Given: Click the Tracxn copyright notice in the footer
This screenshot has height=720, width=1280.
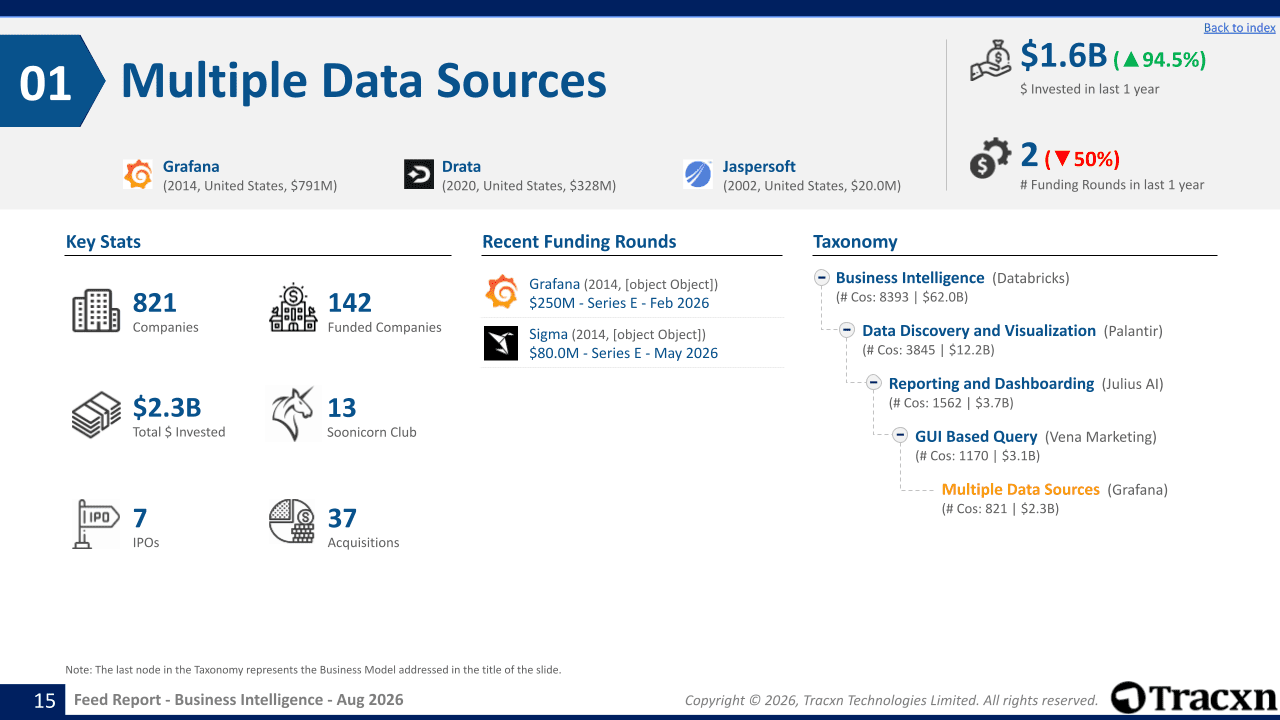Looking at the screenshot, I should coord(891,701).
